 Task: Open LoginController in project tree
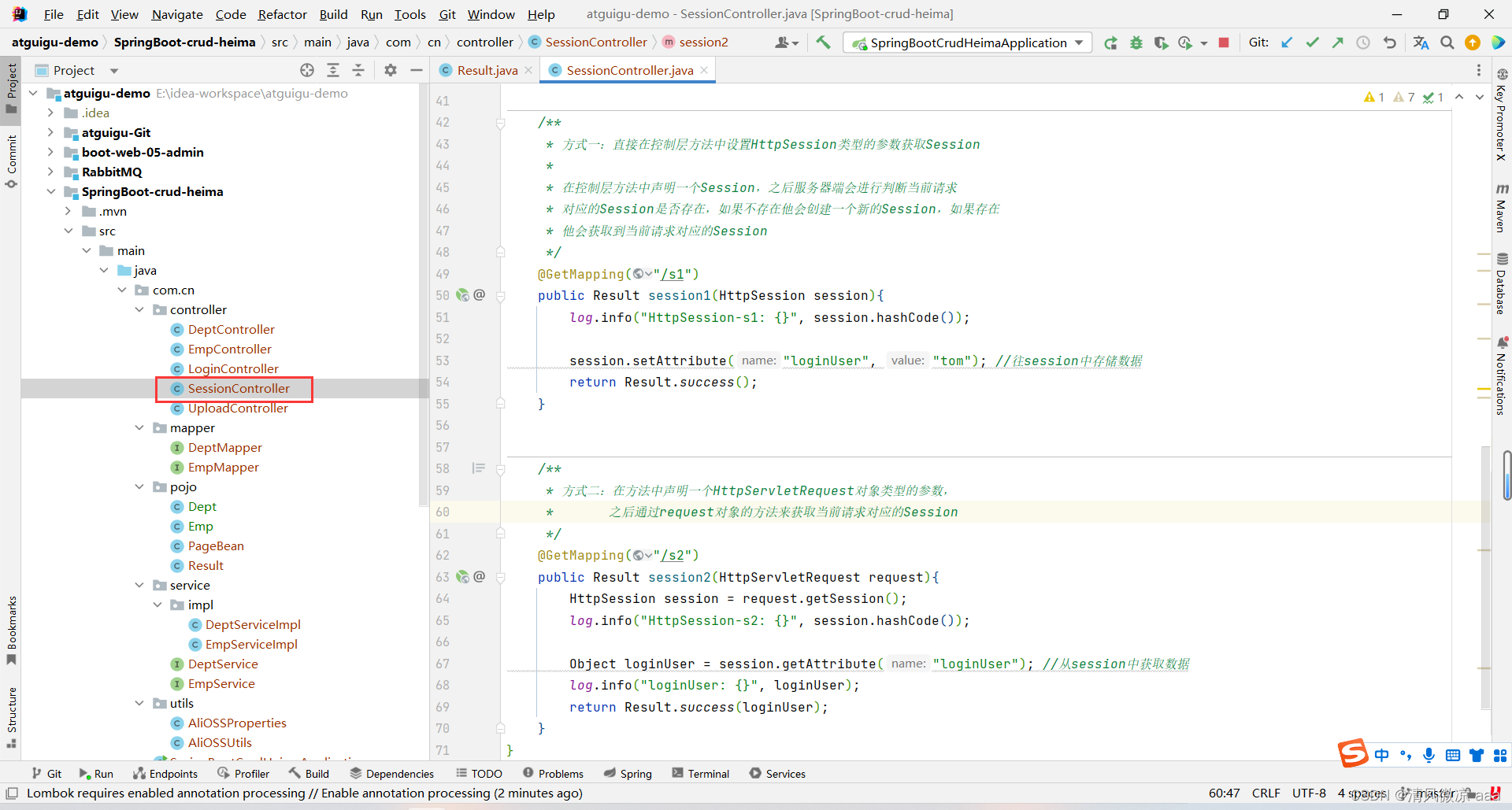(233, 368)
